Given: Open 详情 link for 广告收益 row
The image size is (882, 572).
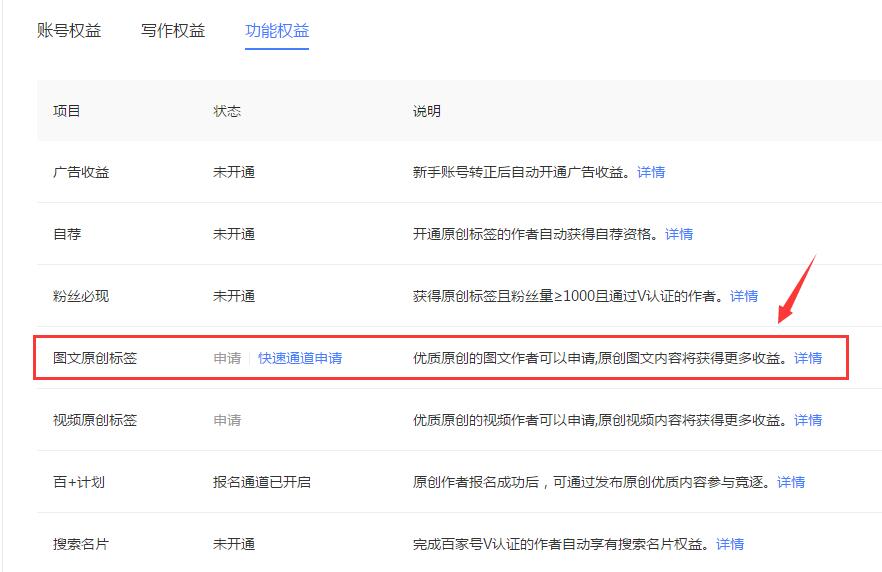Looking at the screenshot, I should [651, 172].
